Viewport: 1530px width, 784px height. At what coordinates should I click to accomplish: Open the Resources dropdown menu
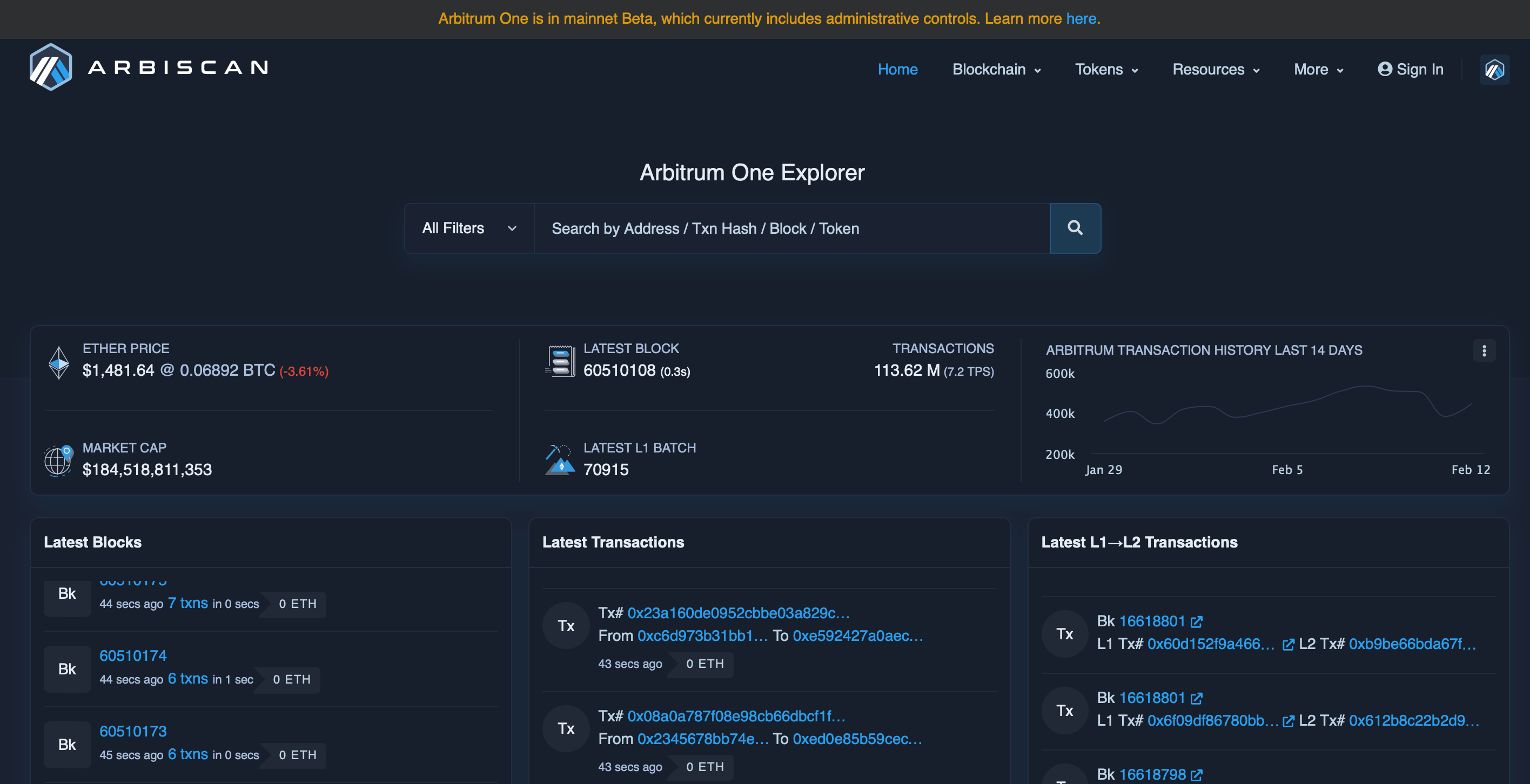(1215, 70)
